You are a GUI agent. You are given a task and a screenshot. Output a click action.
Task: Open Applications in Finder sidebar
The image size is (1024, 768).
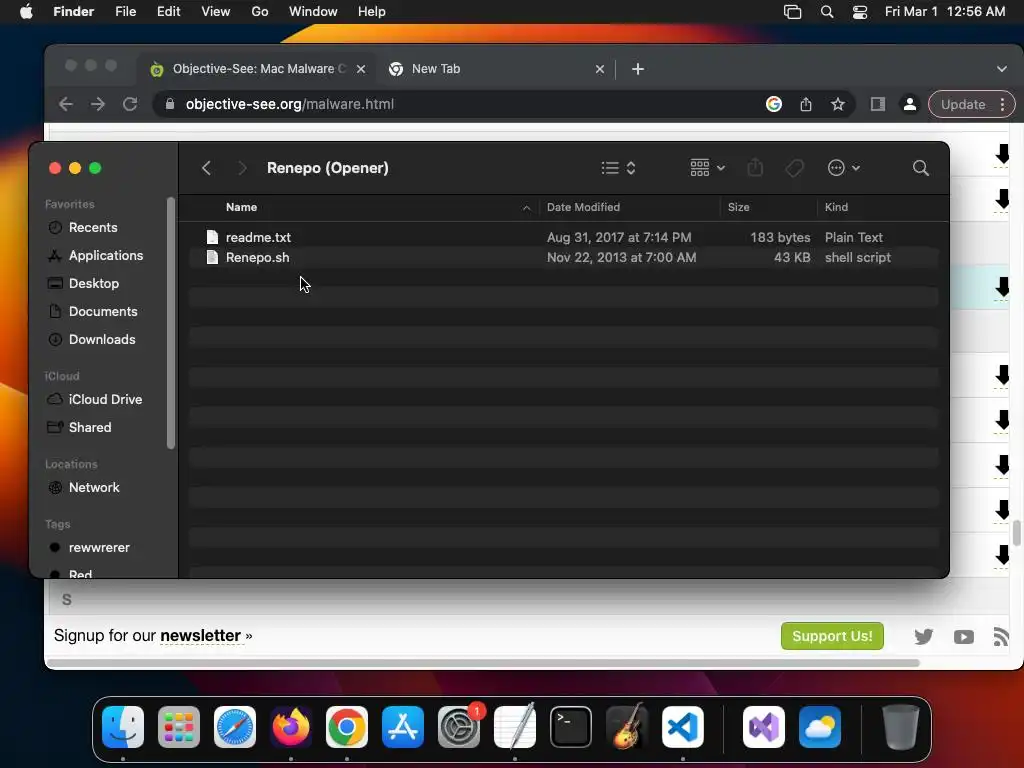click(105, 255)
